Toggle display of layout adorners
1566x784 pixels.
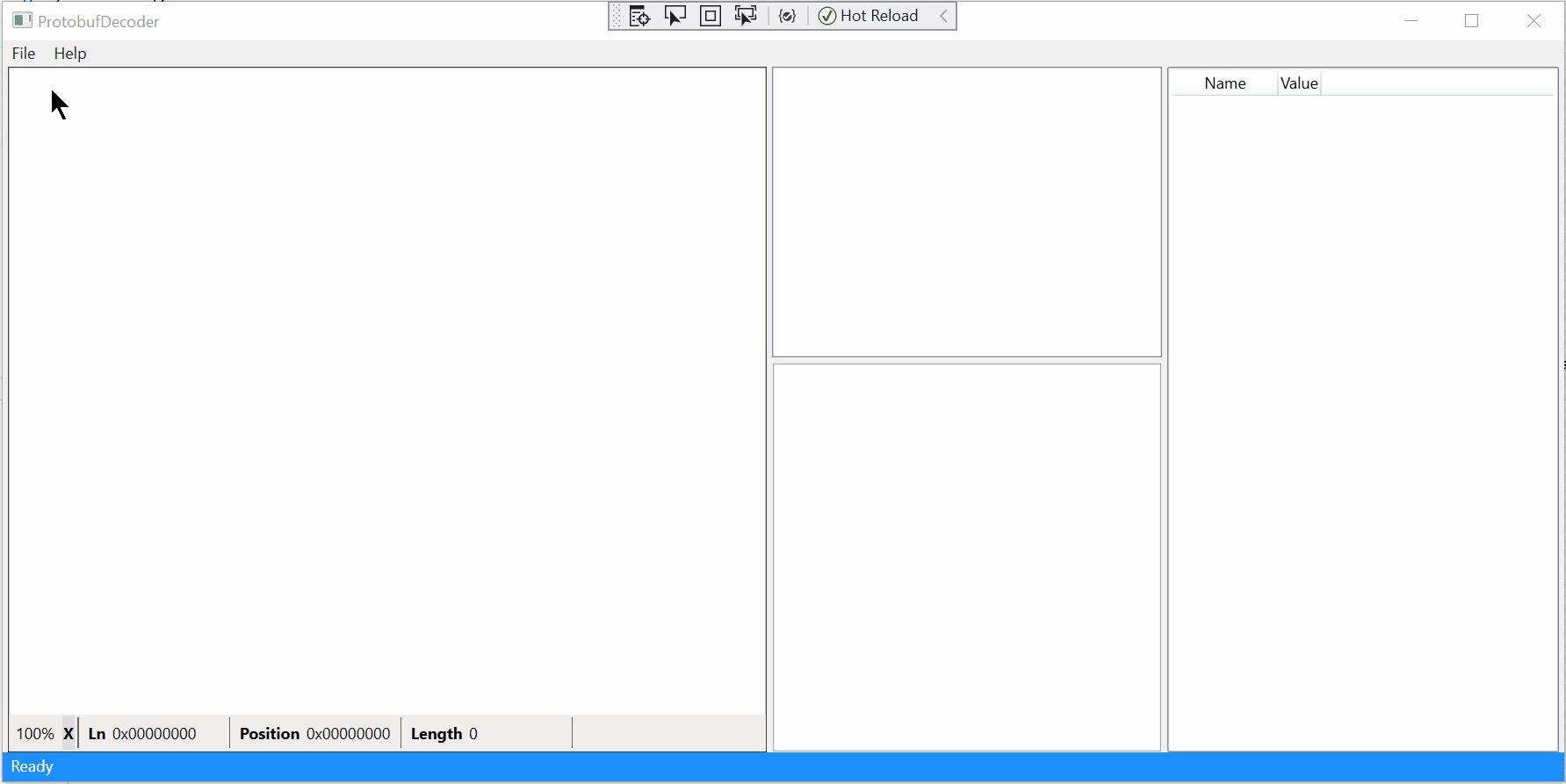point(711,16)
